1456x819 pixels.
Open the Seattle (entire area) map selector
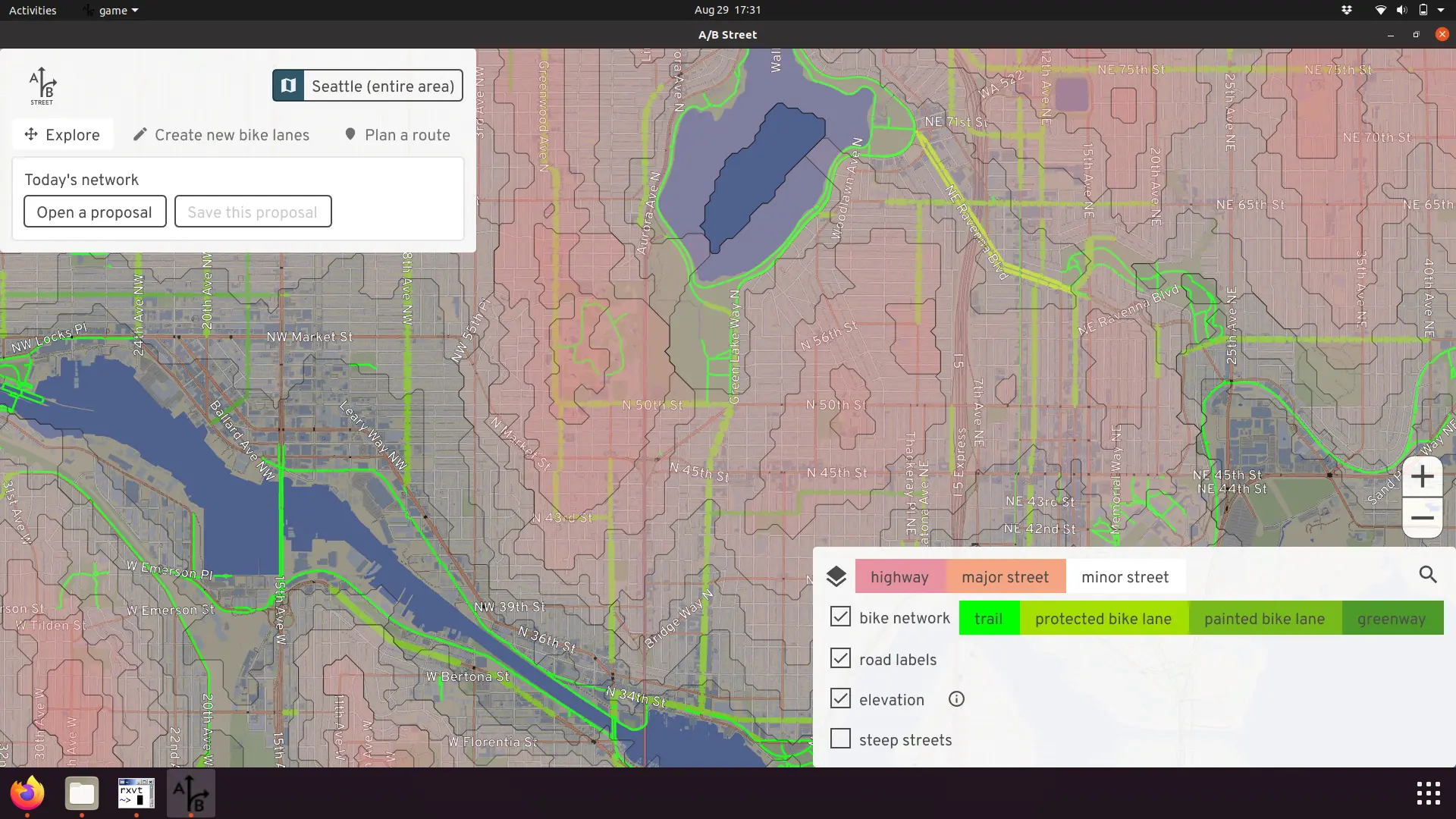(382, 86)
